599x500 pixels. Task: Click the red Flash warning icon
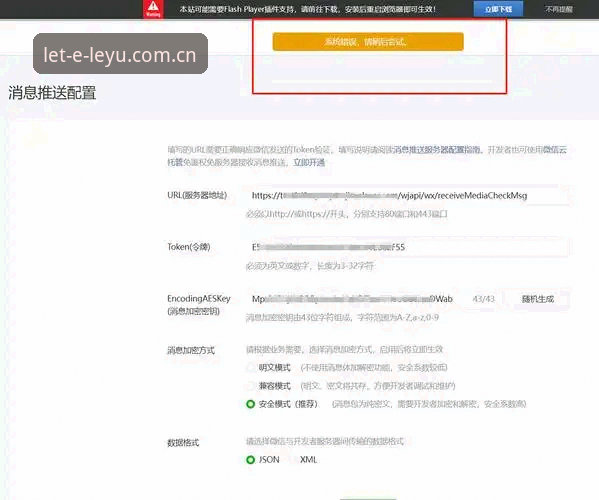[x=153, y=9]
